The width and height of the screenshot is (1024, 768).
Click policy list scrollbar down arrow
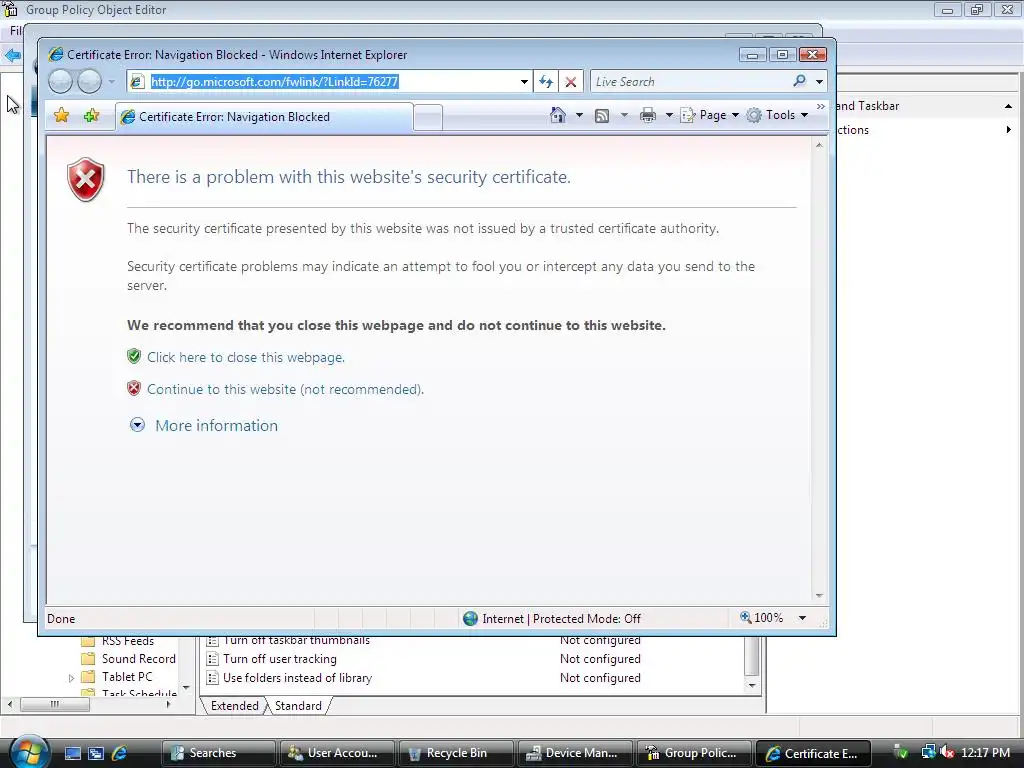coord(752,685)
